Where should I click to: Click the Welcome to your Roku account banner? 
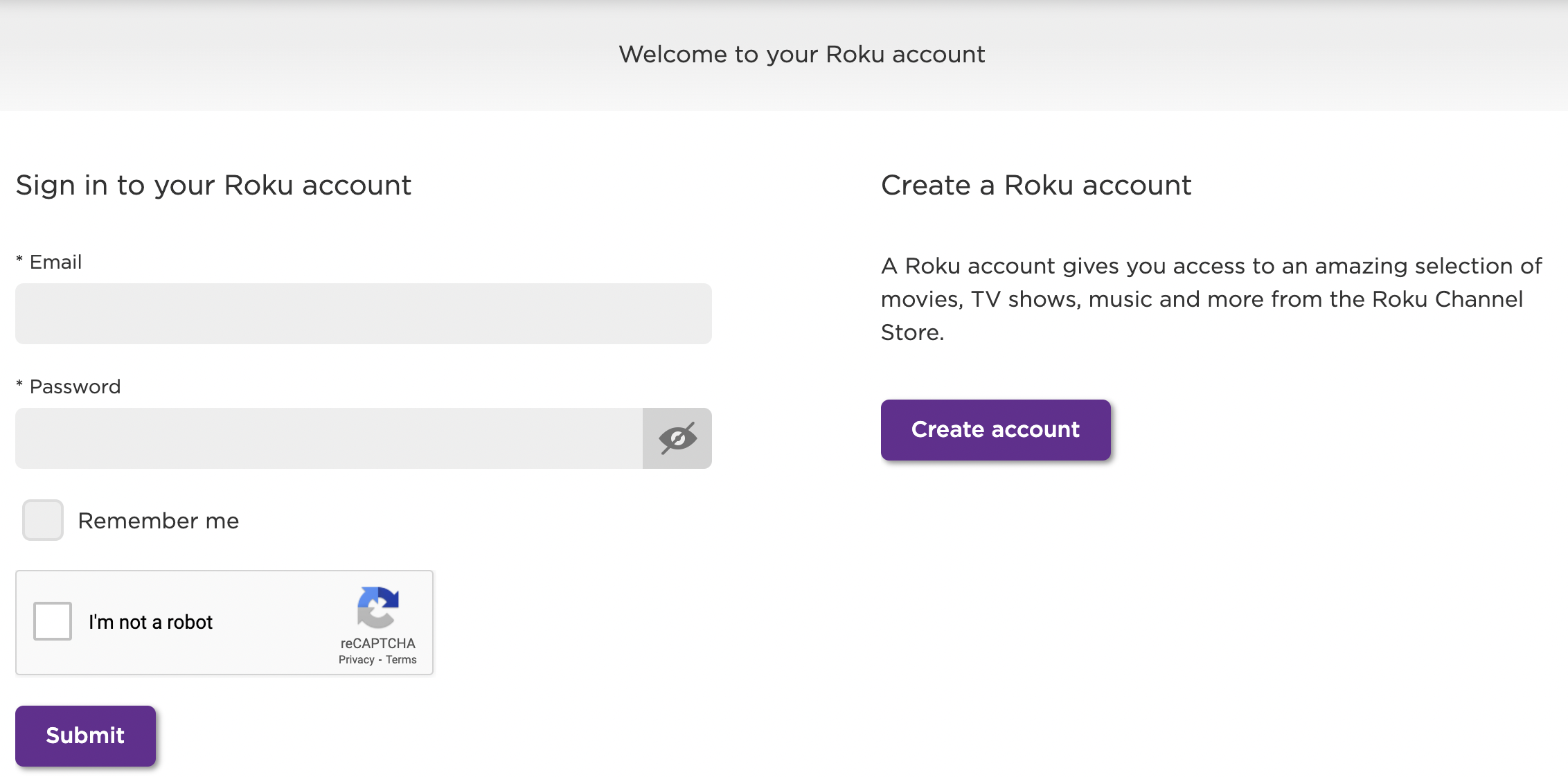[801, 54]
